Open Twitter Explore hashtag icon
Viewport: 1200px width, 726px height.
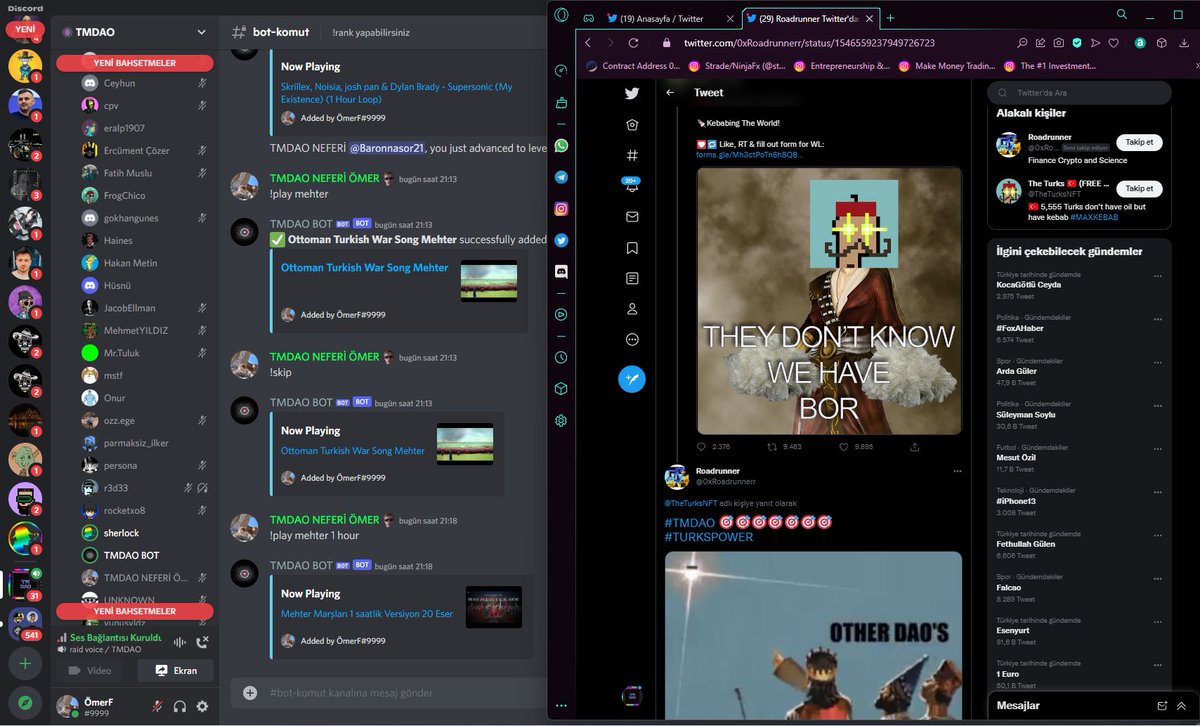coord(632,155)
